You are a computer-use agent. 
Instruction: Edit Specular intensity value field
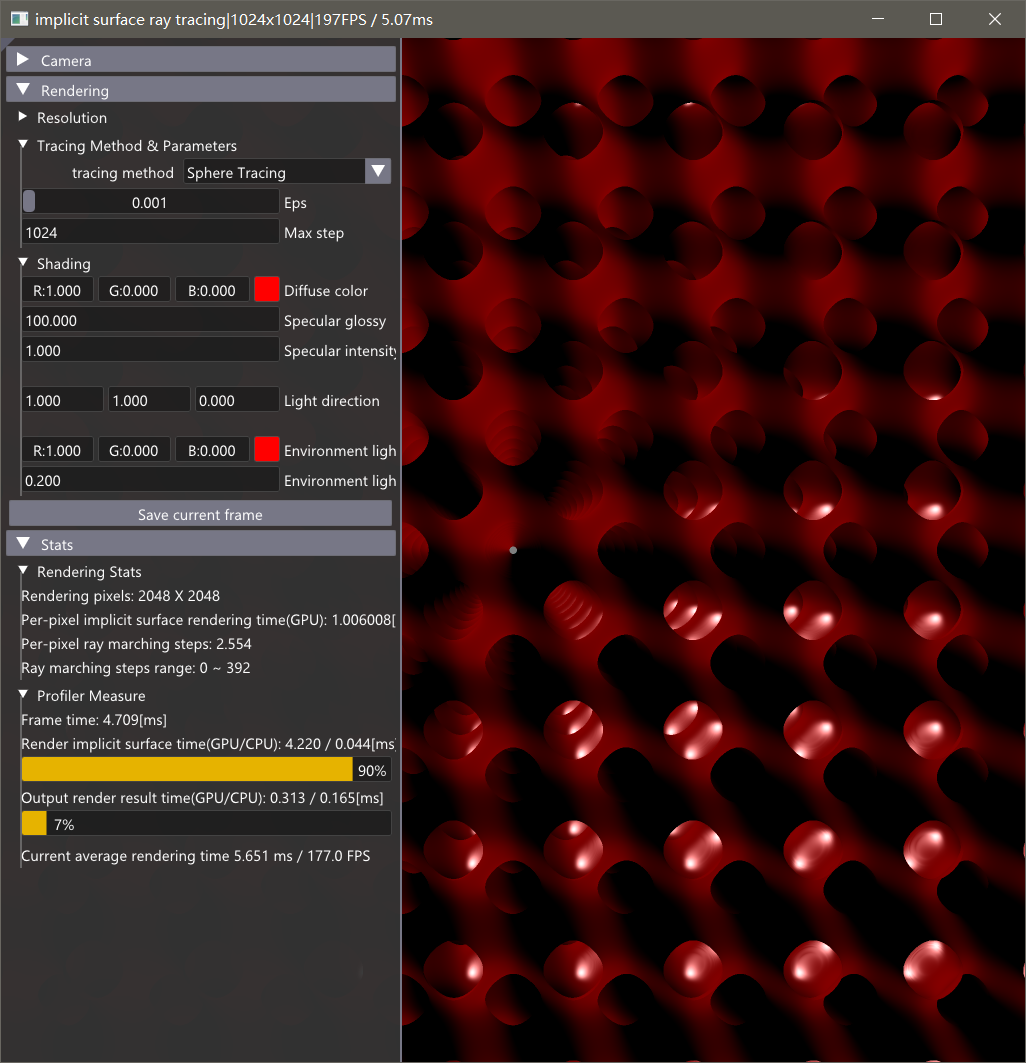(x=150, y=350)
